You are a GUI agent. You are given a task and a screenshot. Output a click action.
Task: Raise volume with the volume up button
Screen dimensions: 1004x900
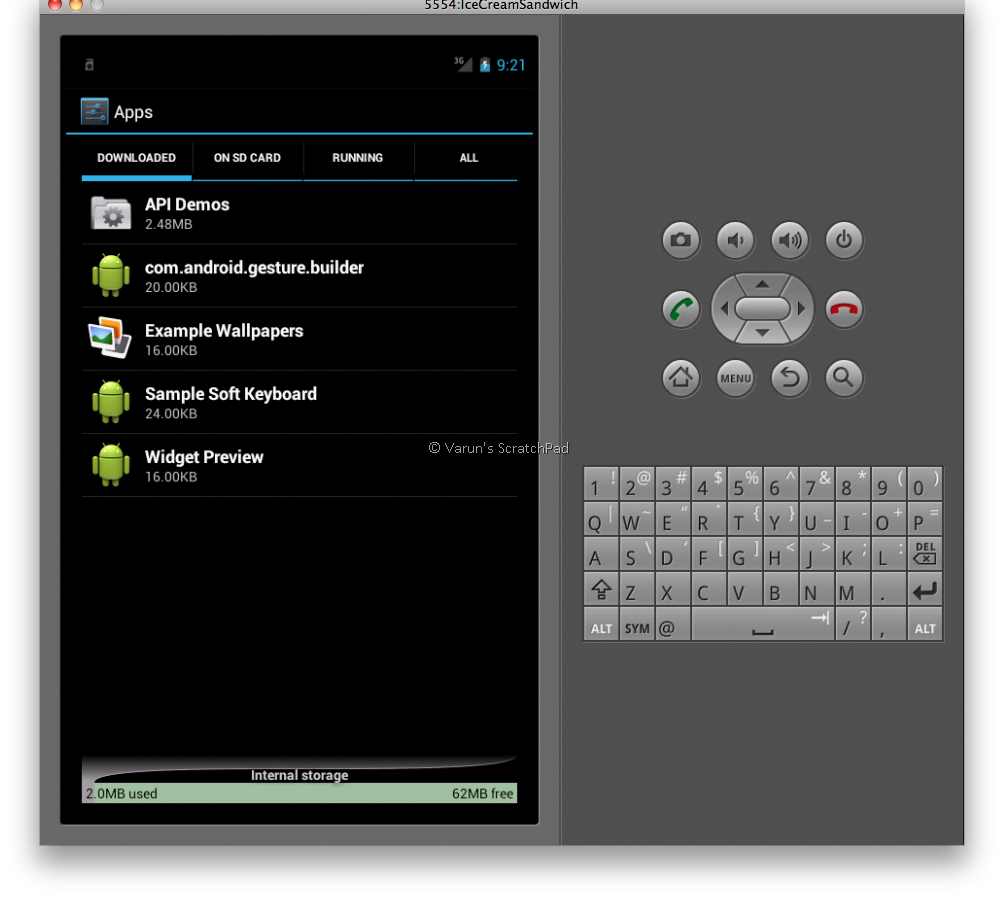789,240
